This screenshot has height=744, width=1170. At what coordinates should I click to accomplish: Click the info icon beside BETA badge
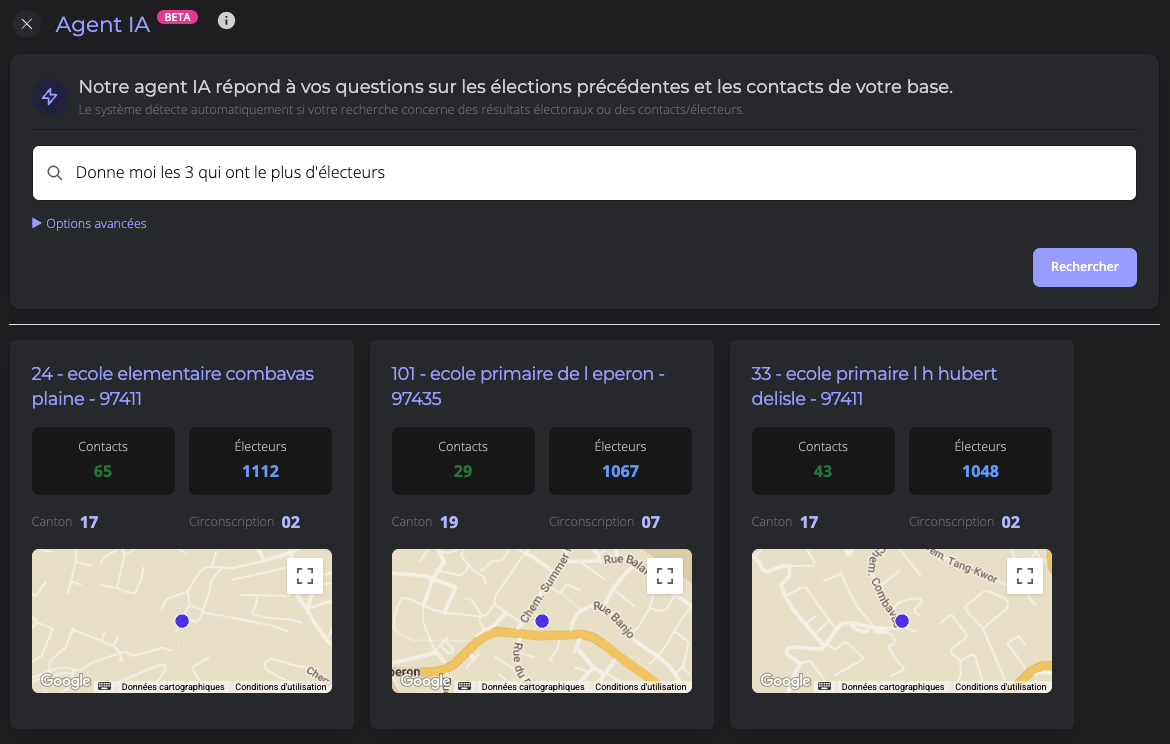click(x=227, y=21)
